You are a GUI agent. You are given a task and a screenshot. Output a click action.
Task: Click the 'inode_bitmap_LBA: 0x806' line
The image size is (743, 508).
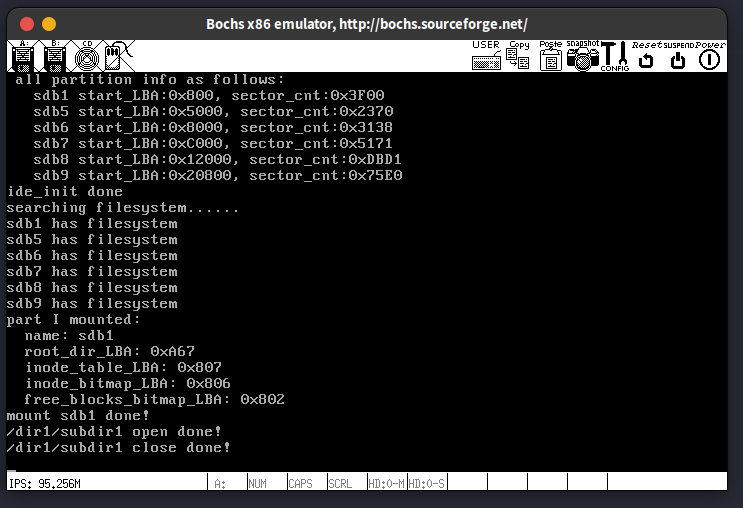tap(127, 384)
